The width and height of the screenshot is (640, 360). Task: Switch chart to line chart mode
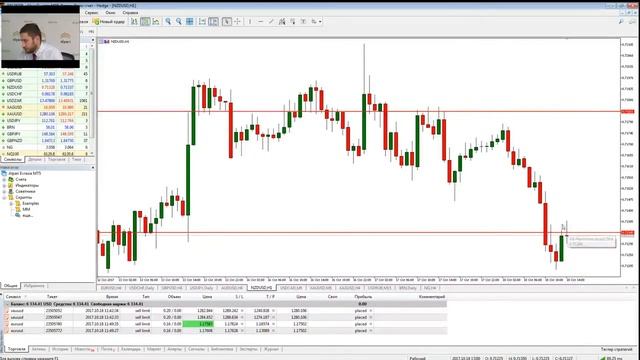(156, 21)
